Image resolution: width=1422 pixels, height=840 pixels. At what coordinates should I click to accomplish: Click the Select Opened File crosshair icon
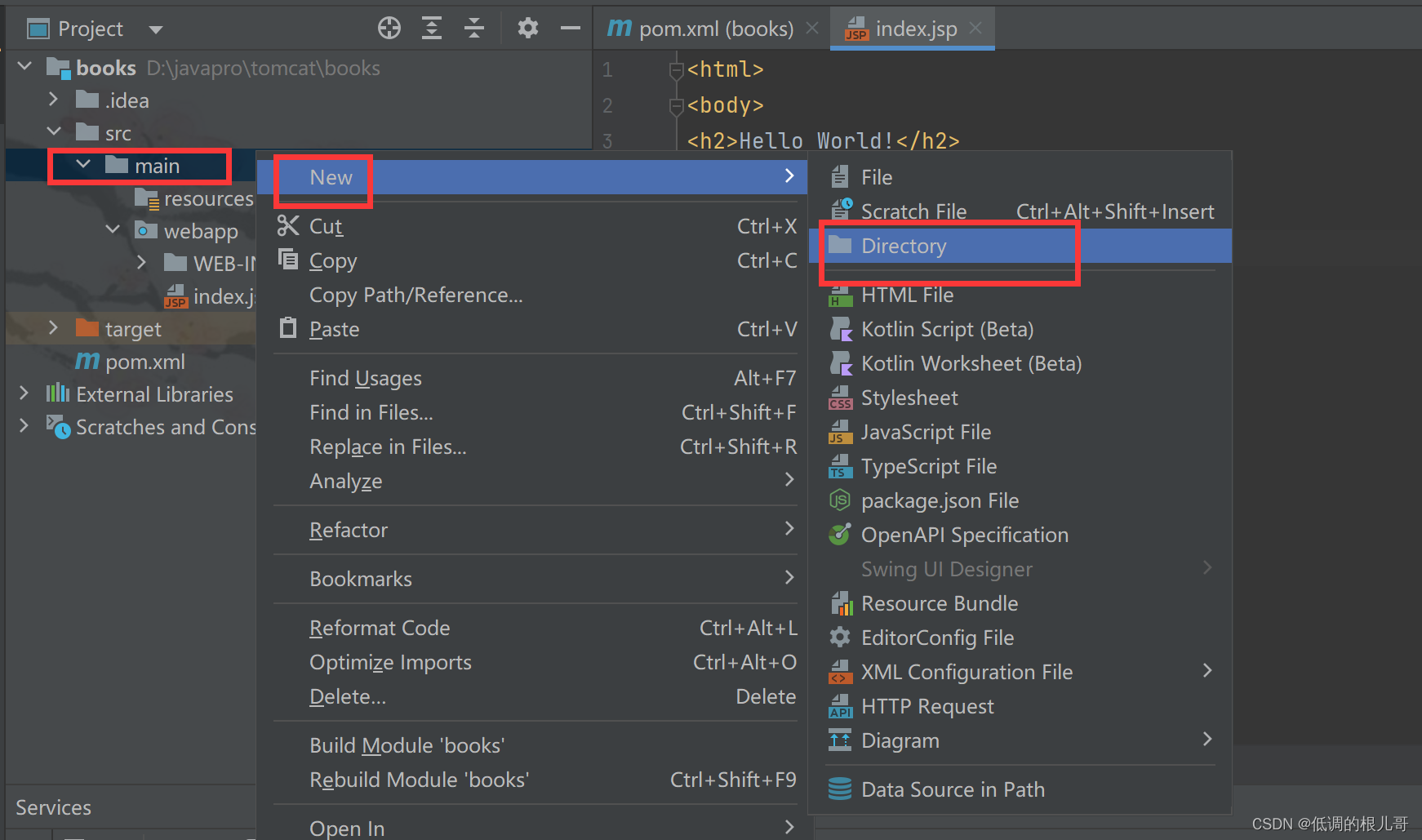(x=389, y=28)
